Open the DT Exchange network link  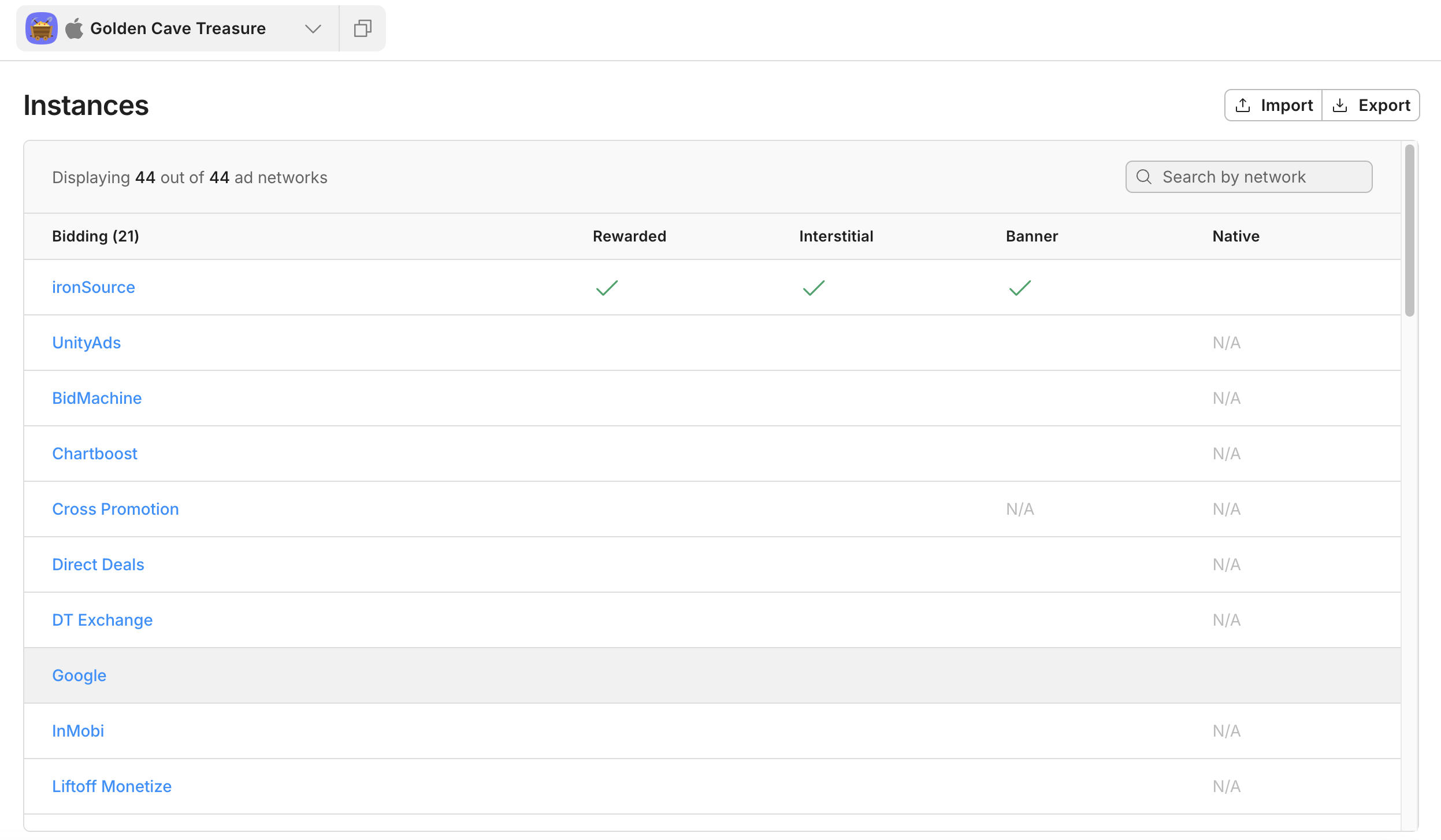click(x=102, y=620)
